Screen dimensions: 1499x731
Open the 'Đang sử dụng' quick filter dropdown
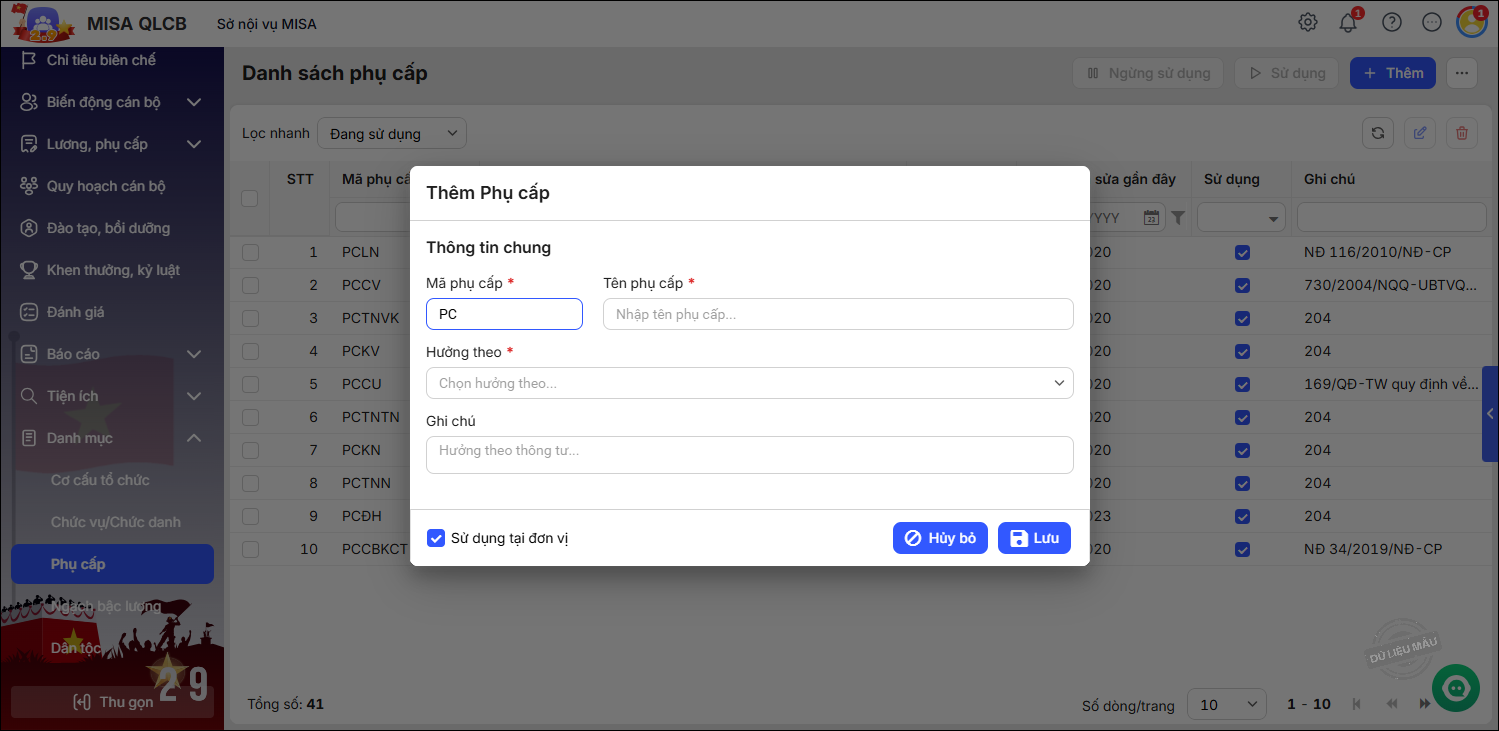(391, 133)
